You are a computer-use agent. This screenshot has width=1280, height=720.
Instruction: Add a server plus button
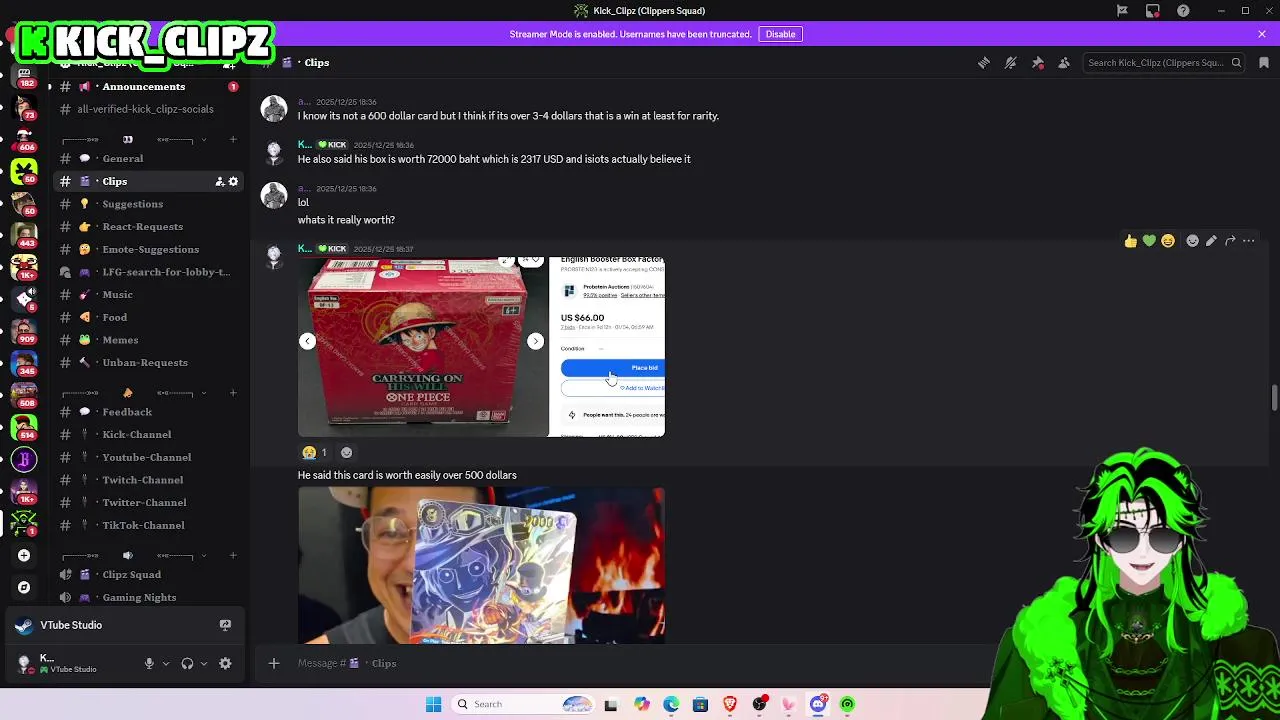coord(24,555)
